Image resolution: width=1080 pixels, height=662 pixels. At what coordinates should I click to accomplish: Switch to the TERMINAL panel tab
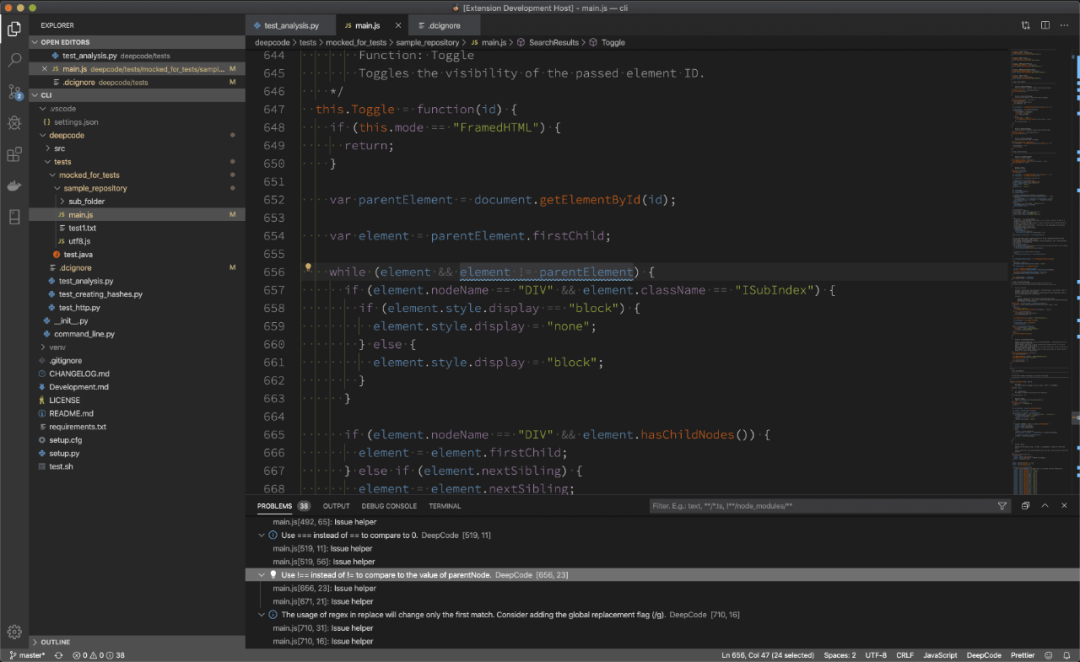[445, 506]
